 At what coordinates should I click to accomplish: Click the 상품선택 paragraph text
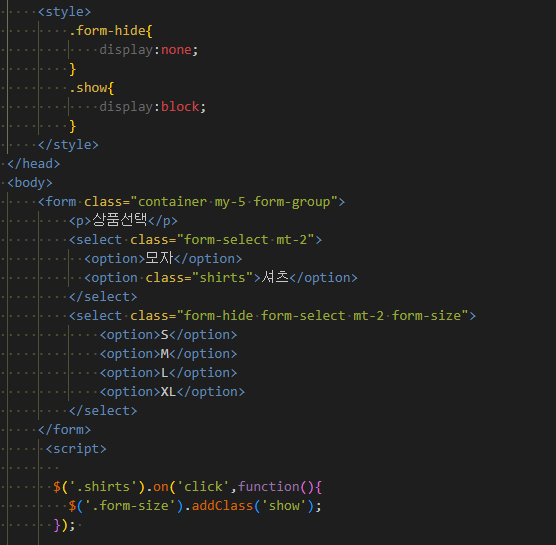click(x=119, y=220)
